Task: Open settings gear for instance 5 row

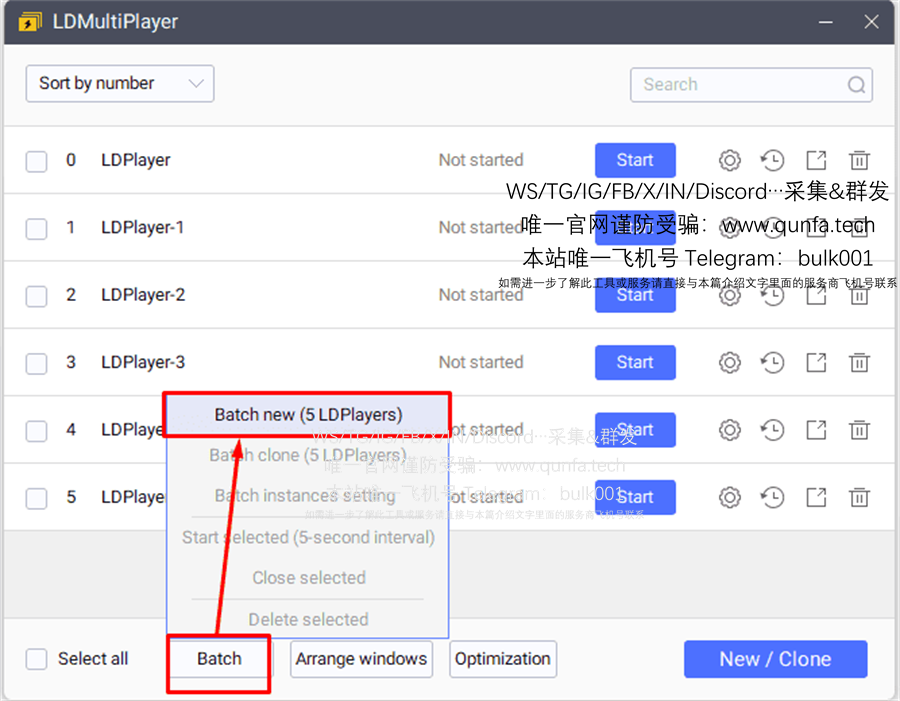Action: pos(730,497)
